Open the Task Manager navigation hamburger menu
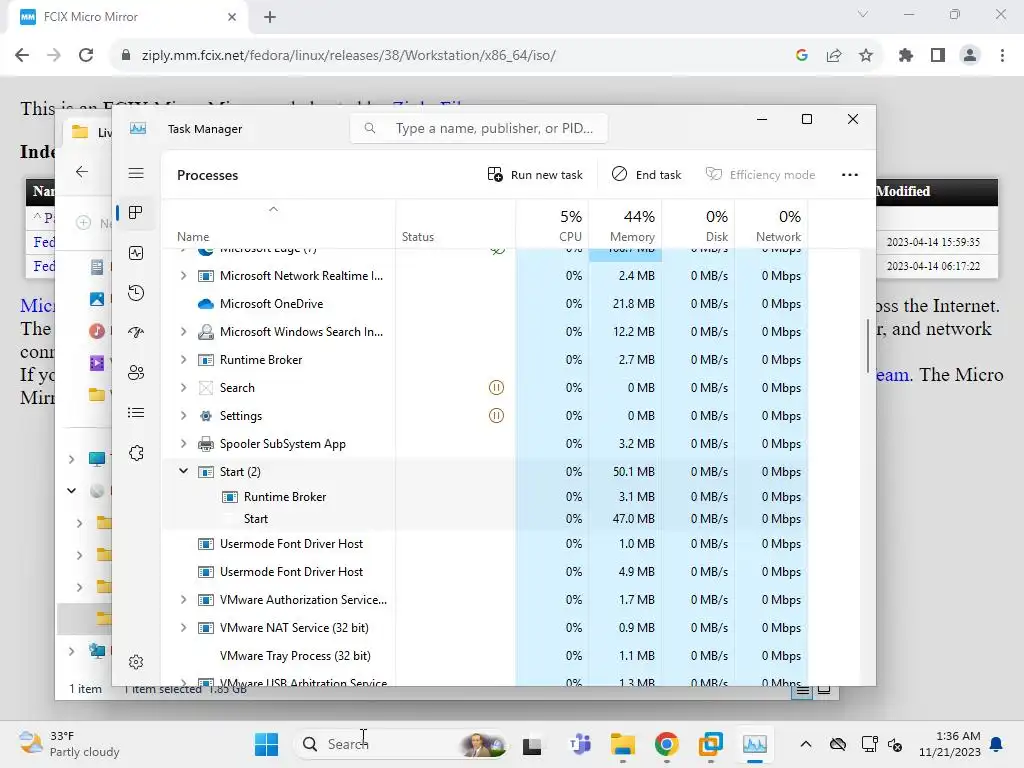This screenshot has width=1024, height=768. pyautogui.click(x=136, y=173)
